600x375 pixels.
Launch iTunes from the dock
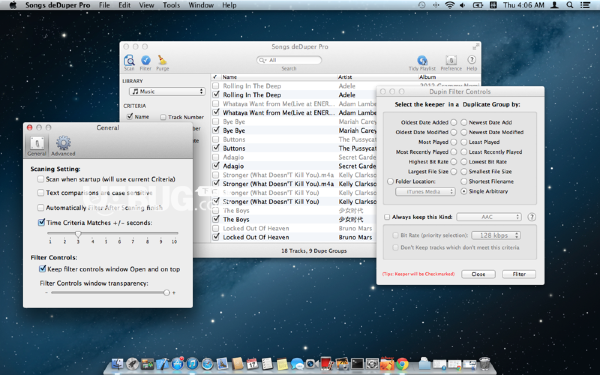pyautogui.click(x=192, y=364)
